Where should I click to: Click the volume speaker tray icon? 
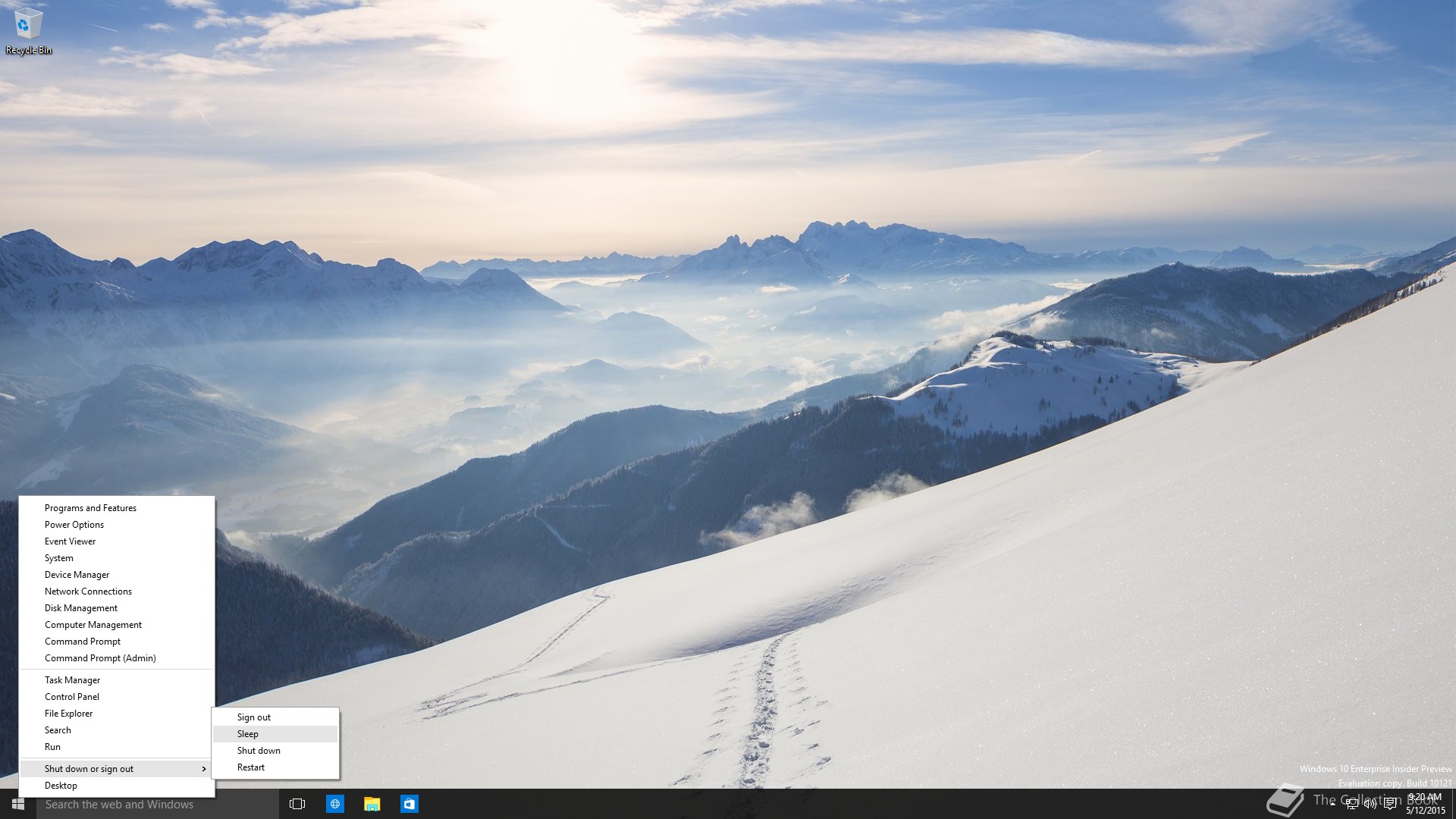tap(1370, 804)
